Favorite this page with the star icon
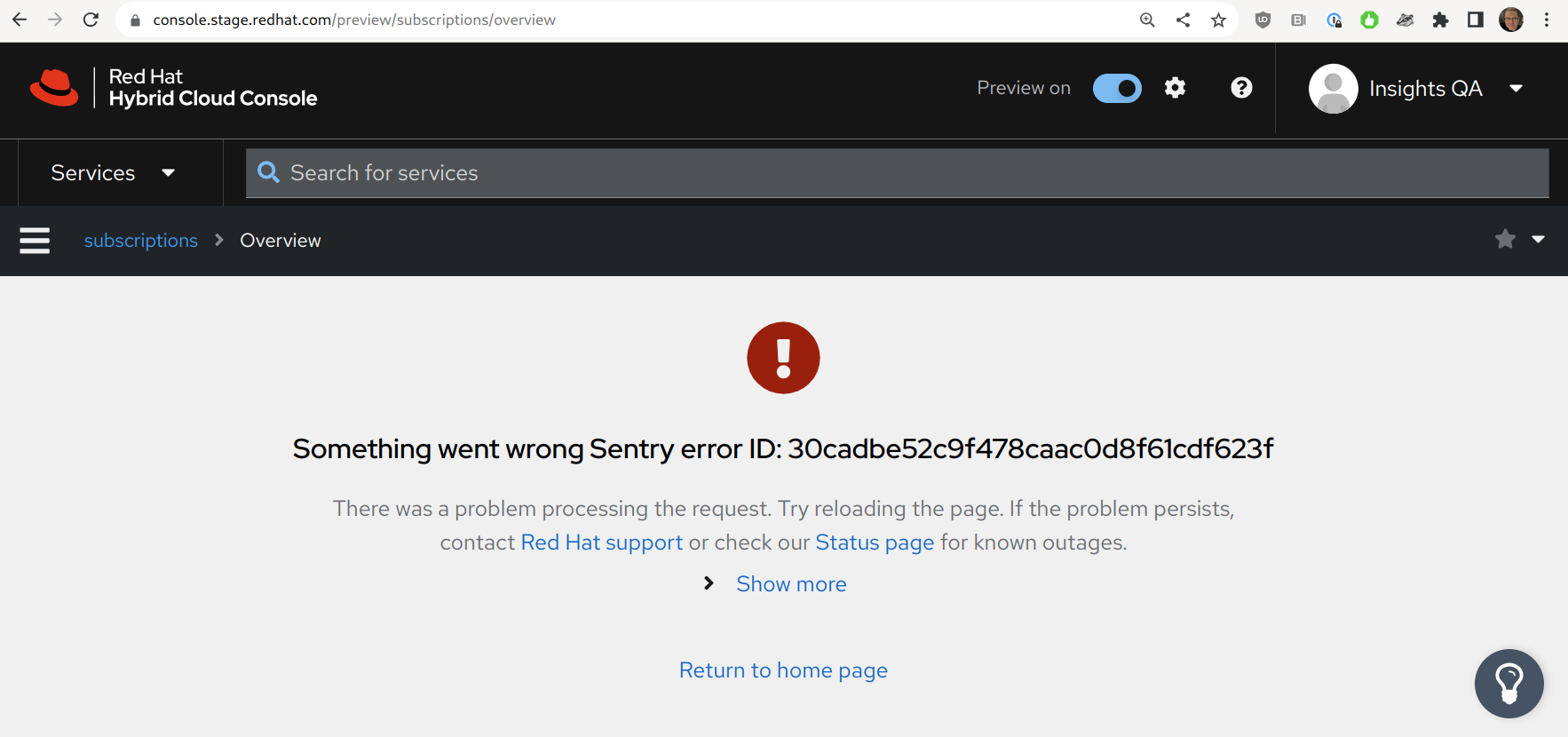 click(1505, 239)
